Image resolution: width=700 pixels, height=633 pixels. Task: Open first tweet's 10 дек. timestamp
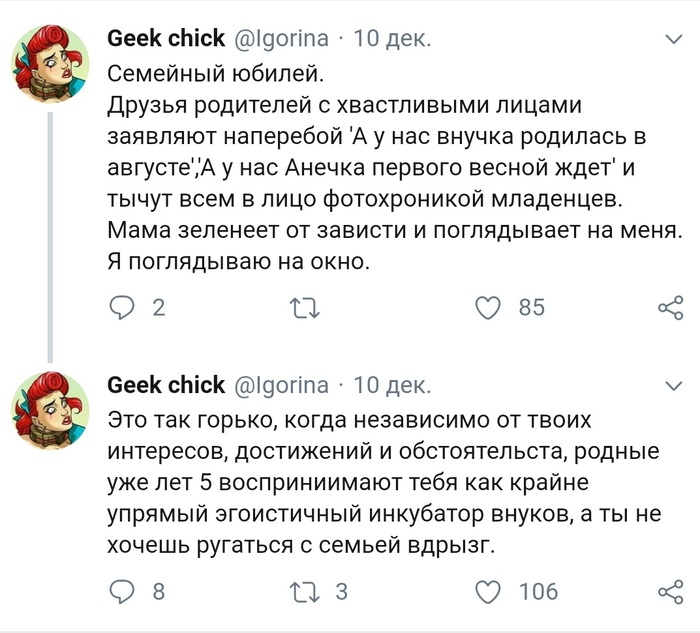point(393,40)
